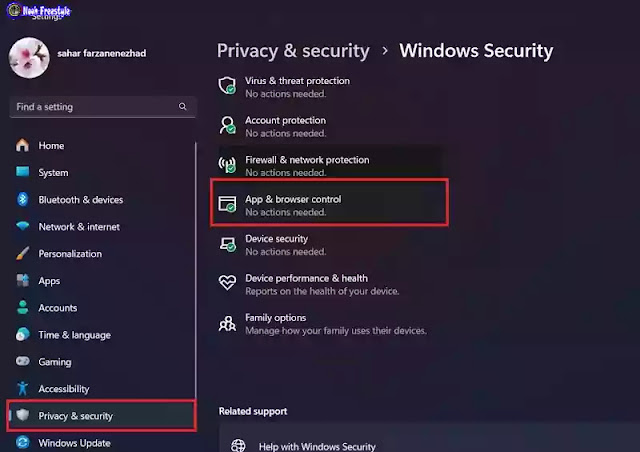This screenshot has width=640, height=452.
Task: Click the Family options people icon
Action: tap(227, 323)
